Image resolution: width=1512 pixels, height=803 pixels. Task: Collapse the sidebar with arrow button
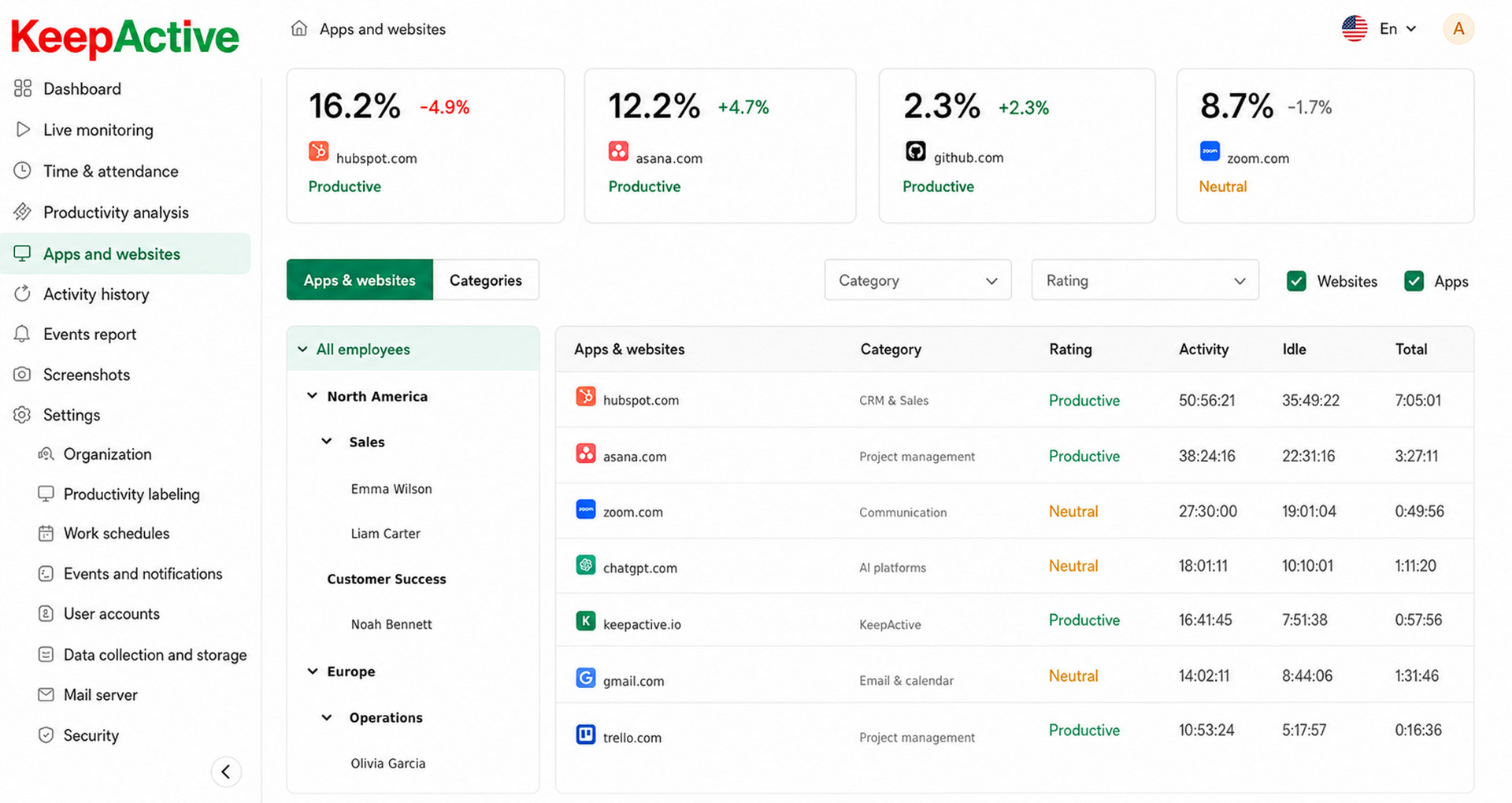click(x=226, y=772)
